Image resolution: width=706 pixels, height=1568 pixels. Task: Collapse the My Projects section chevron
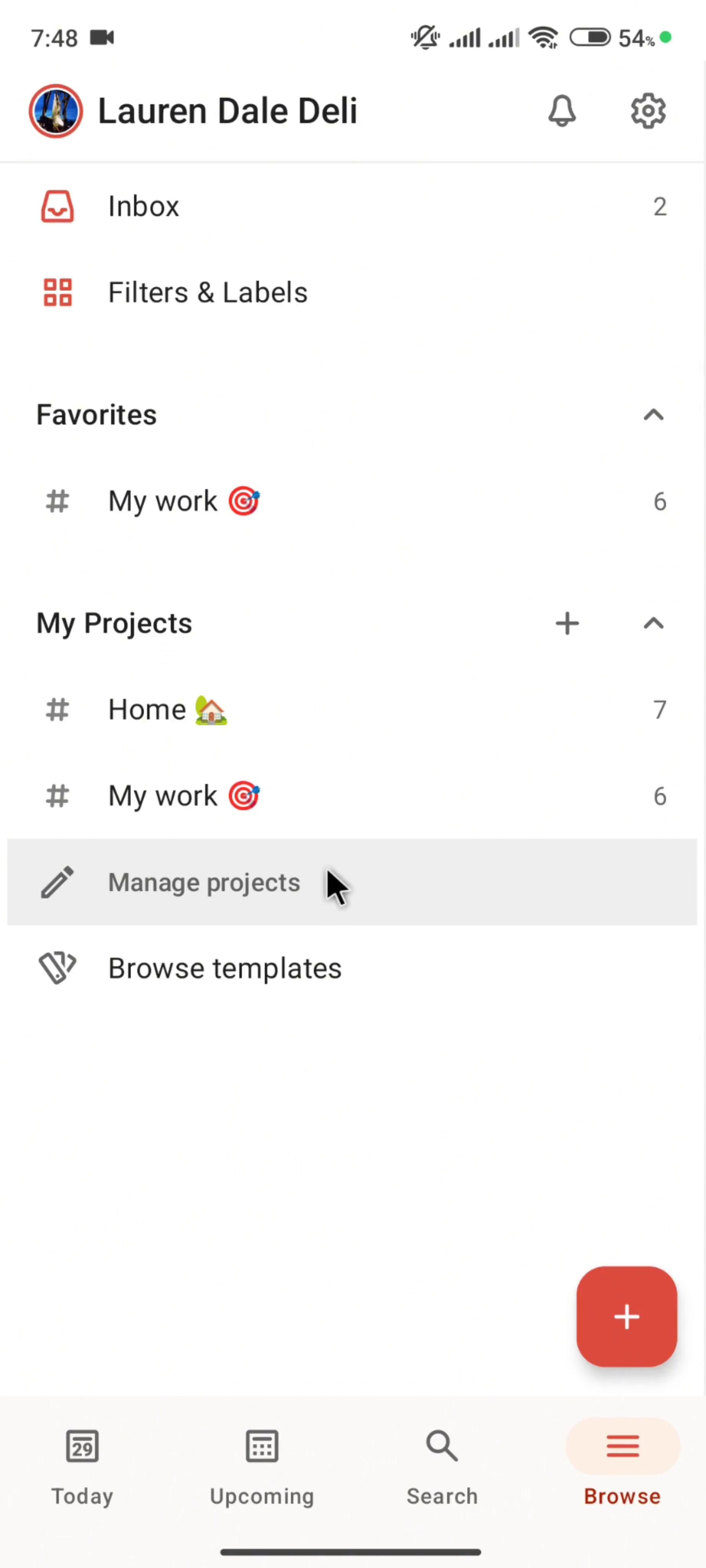[653, 623]
